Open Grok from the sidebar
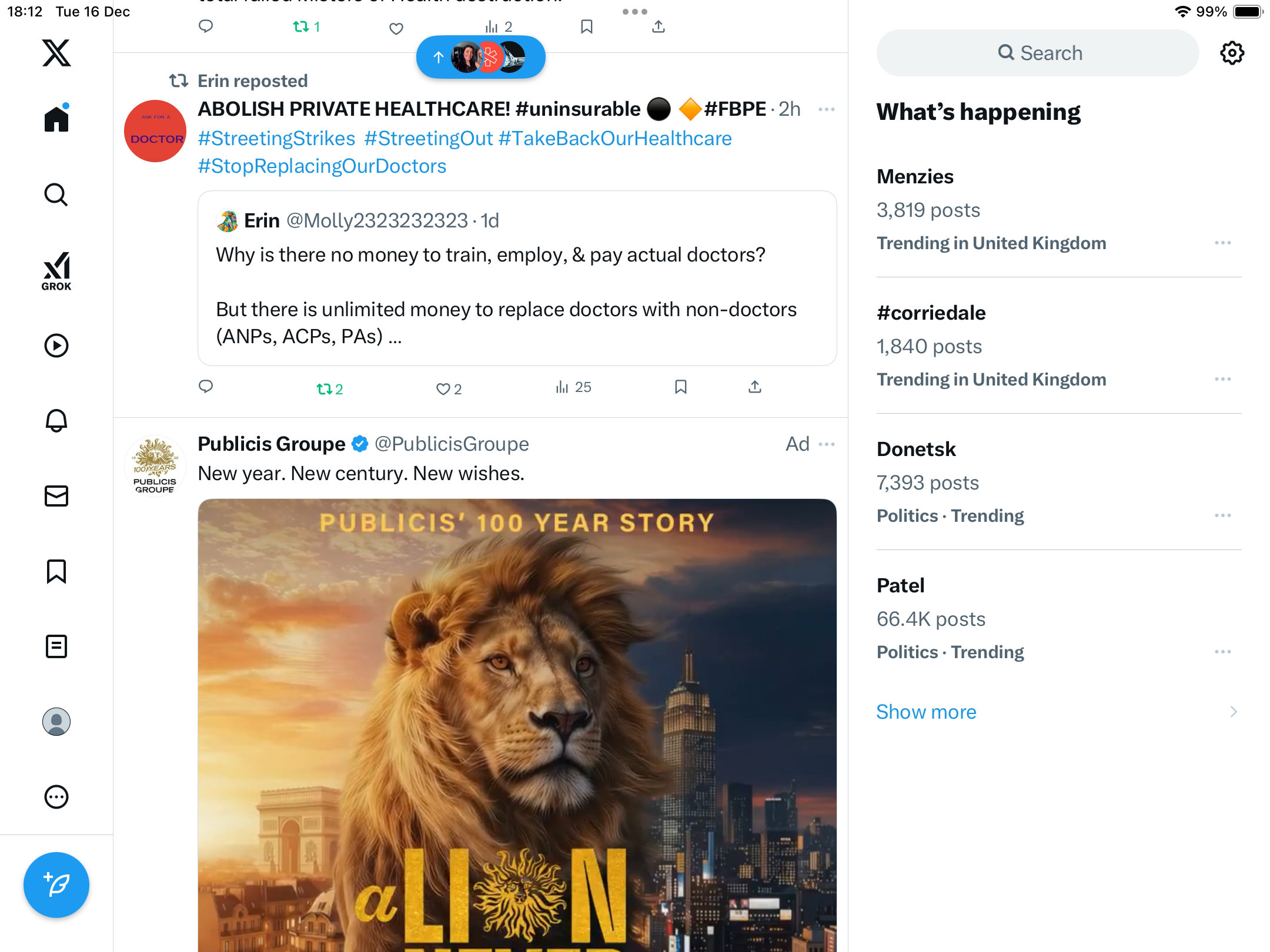Screen dimensions: 1270x952 coord(56,271)
